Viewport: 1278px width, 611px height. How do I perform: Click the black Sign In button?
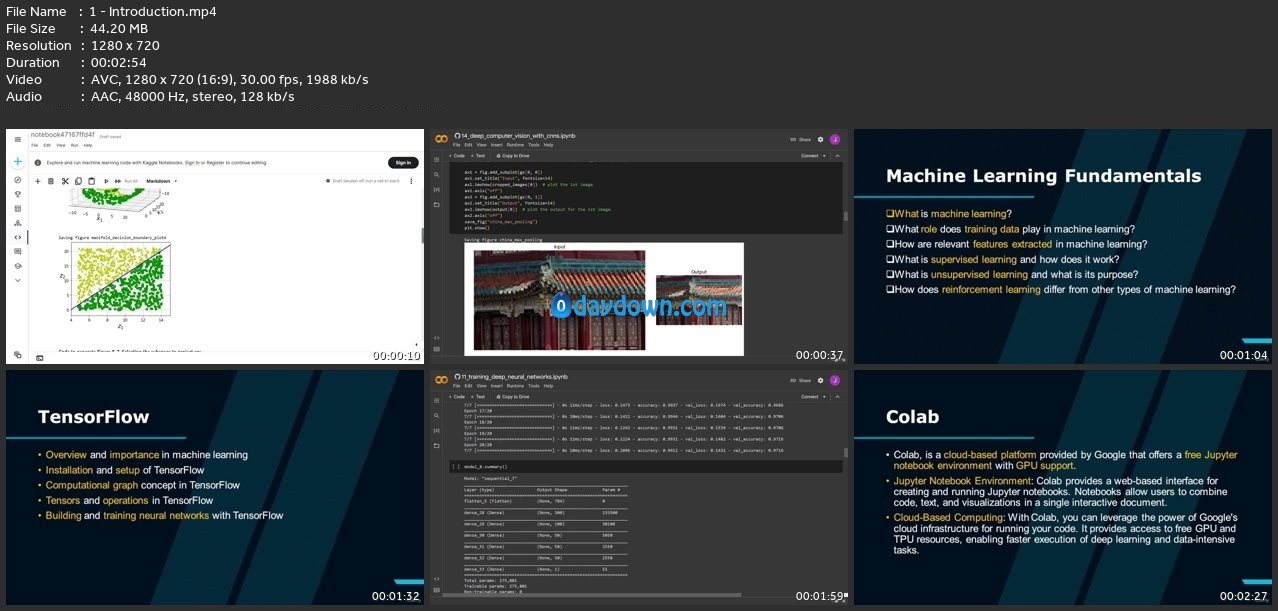coord(402,162)
